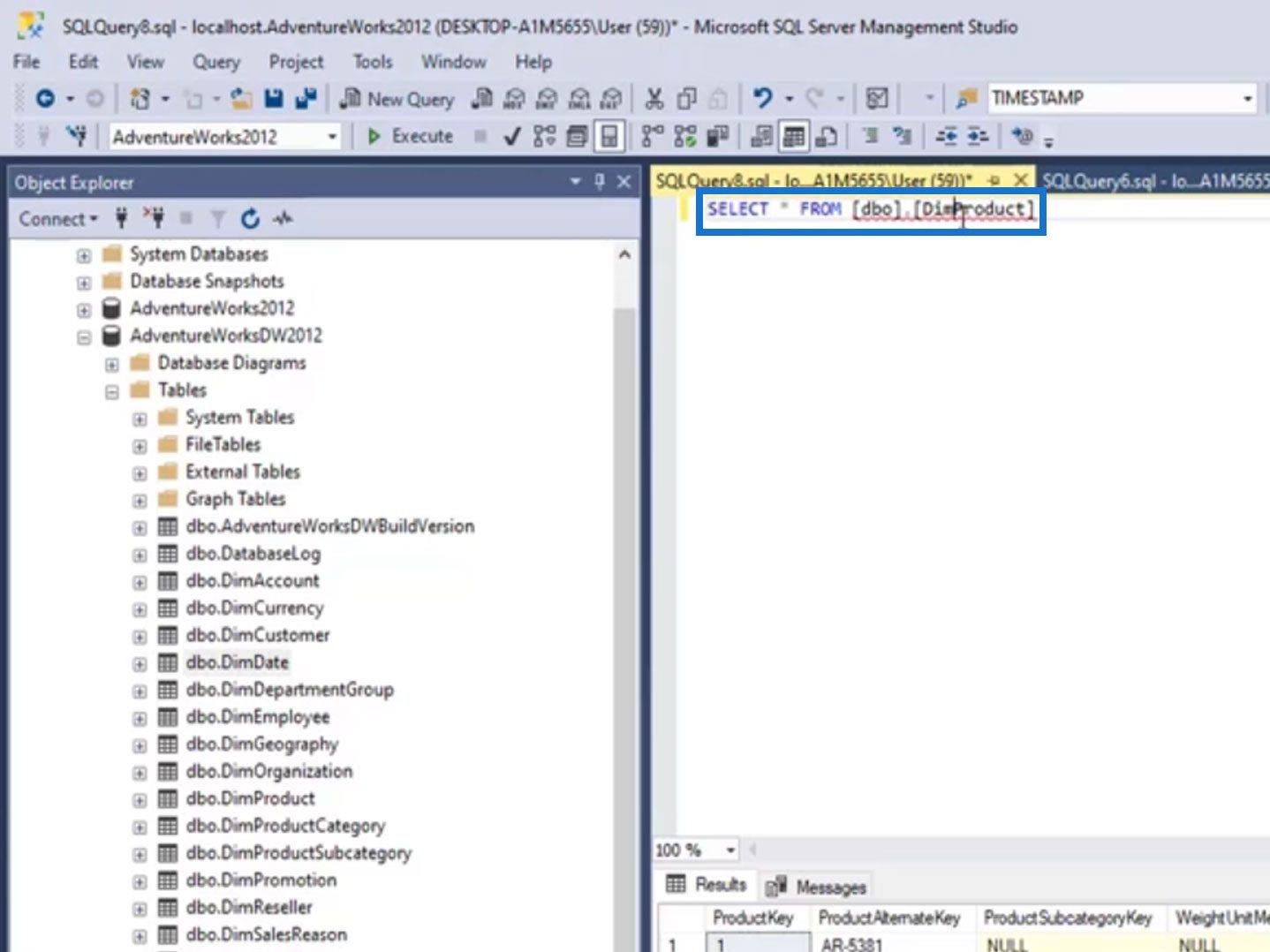The height and width of the screenshot is (952, 1270).
Task: Click the New Query button
Action: click(x=397, y=99)
